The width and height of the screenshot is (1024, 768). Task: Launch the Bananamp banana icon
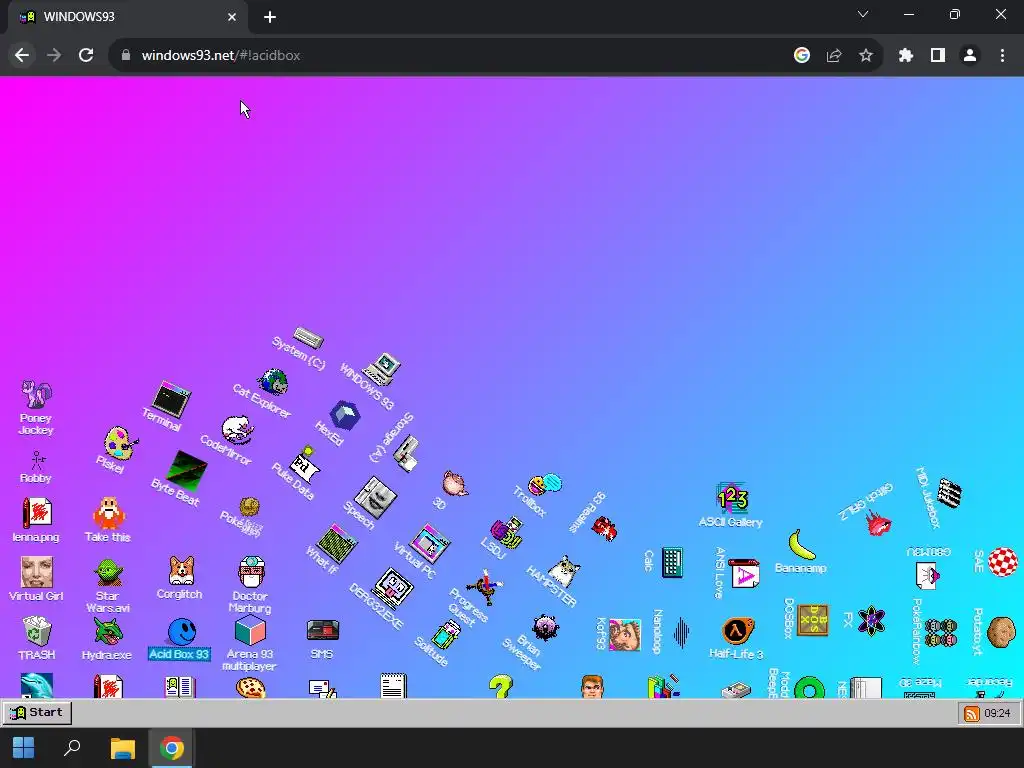pos(802,545)
